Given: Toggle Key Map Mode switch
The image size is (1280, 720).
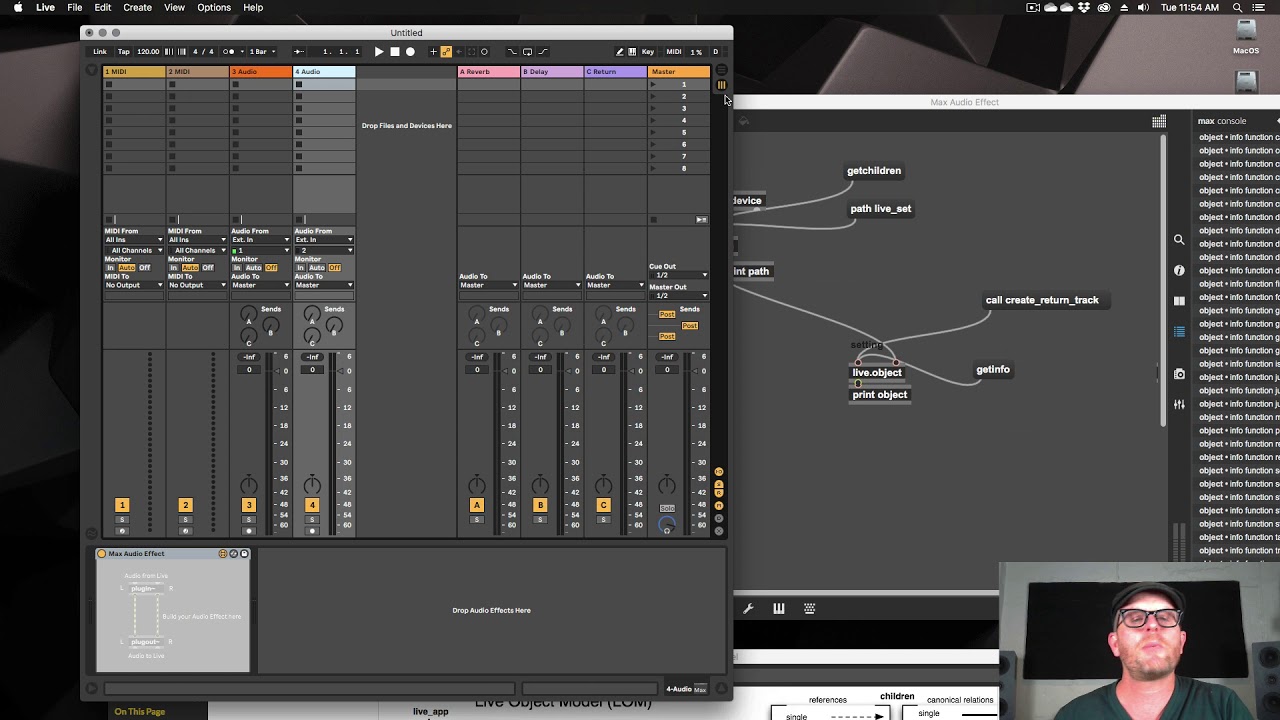Looking at the screenshot, I should point(648,51).
